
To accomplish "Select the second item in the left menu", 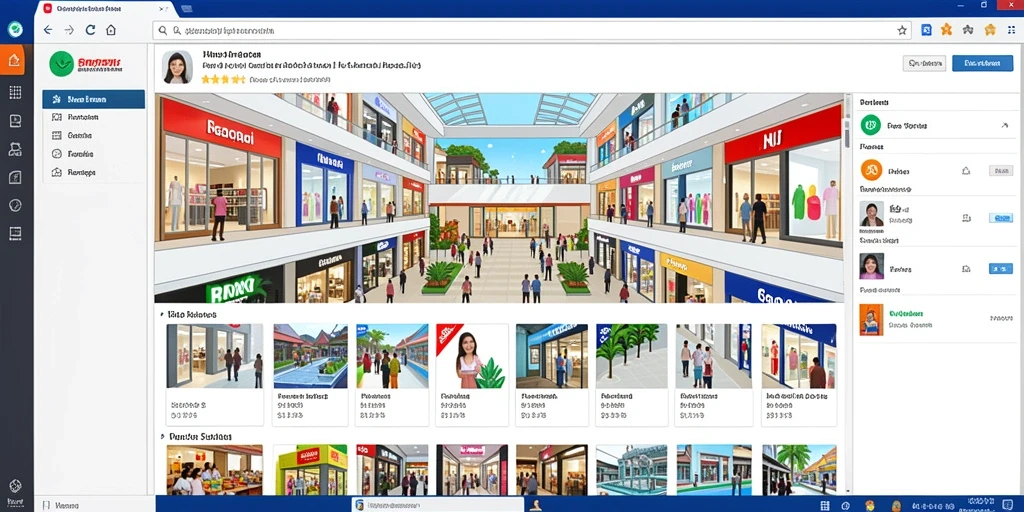I will (x=93, y=118).
